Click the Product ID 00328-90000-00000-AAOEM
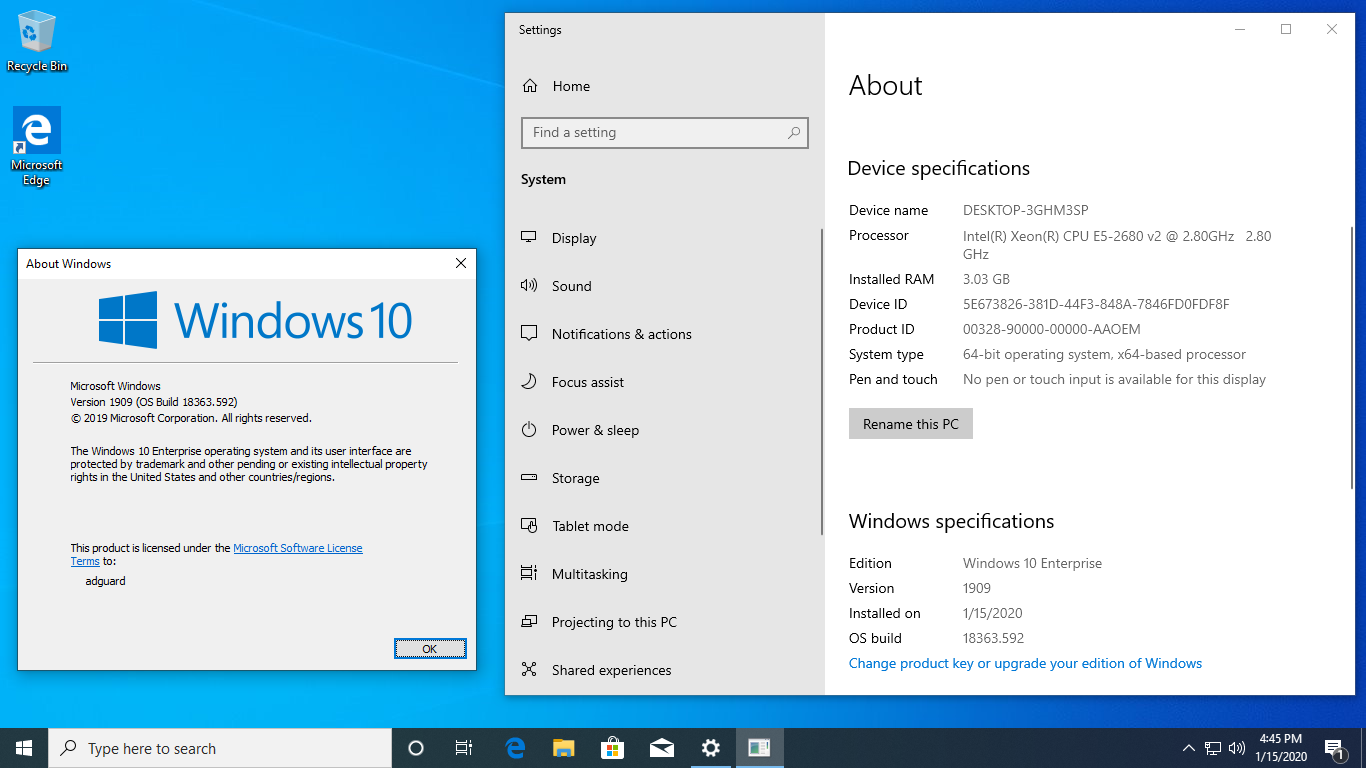 point(1052,329)
